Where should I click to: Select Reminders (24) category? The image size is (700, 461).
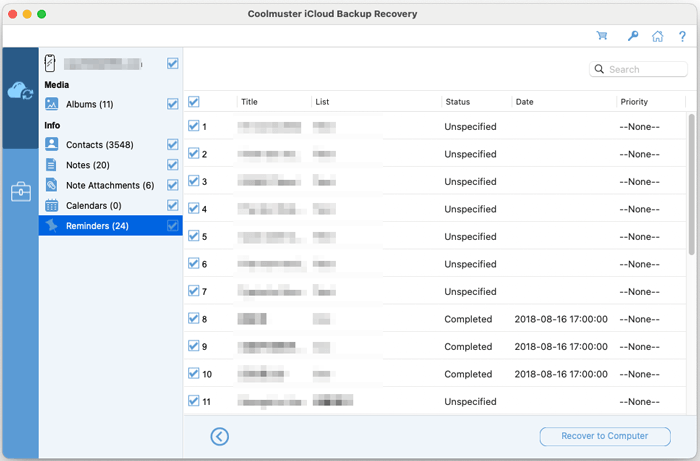110,225
